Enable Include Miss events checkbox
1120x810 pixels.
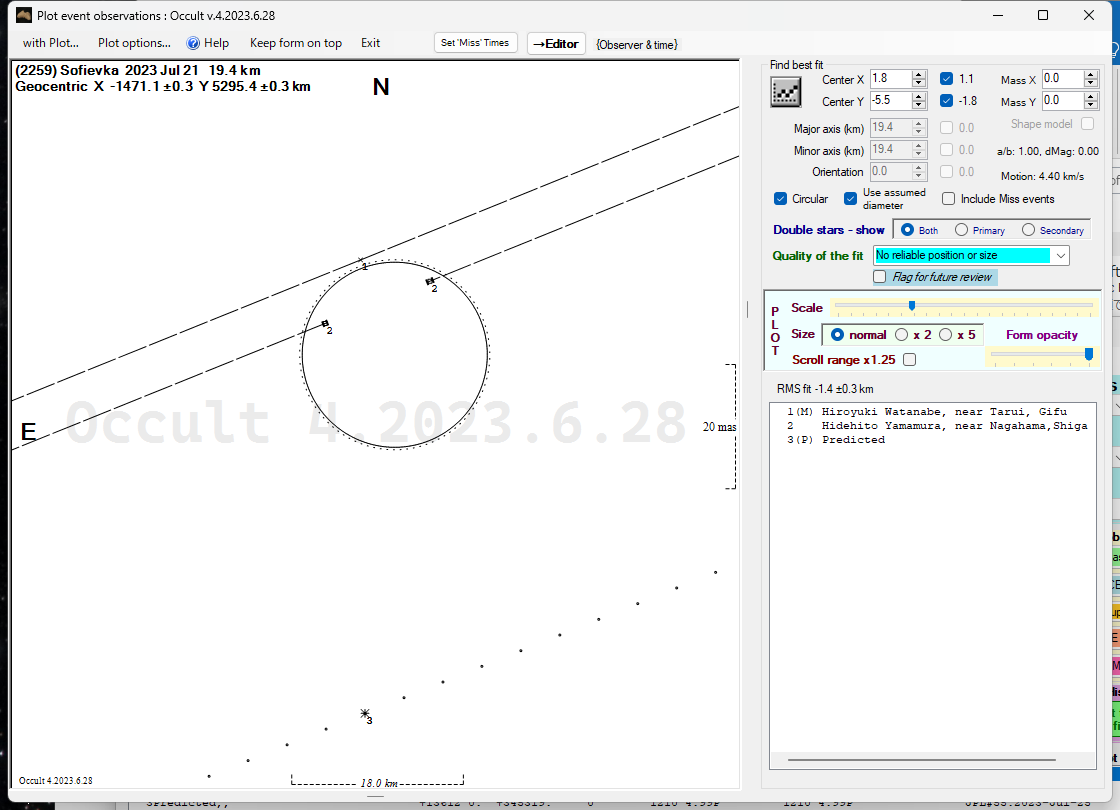click(949, 199)
